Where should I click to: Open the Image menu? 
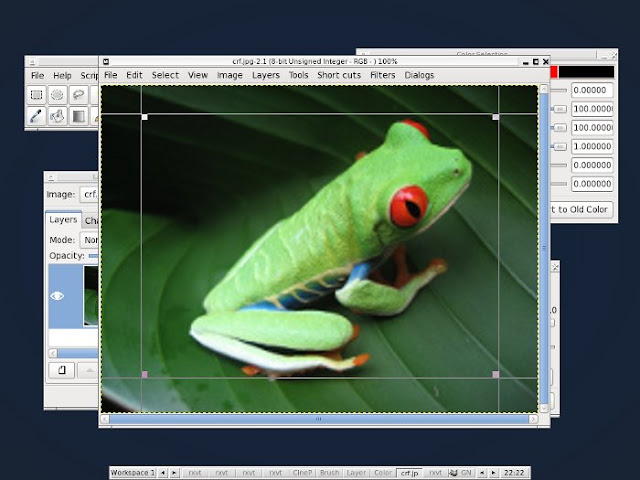(230, 75)
